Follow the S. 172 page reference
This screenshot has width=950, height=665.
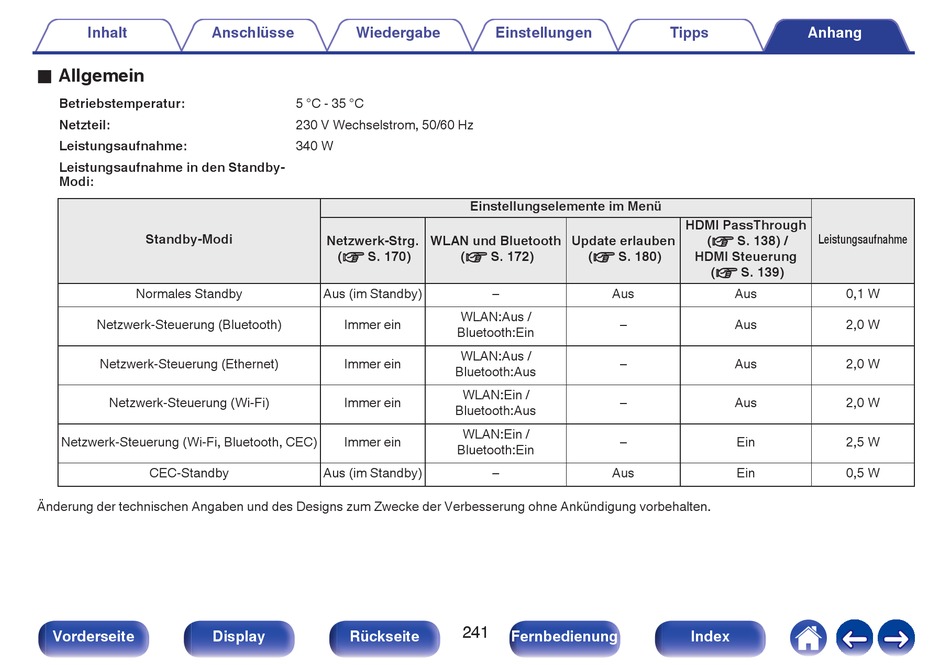[497, 257]
